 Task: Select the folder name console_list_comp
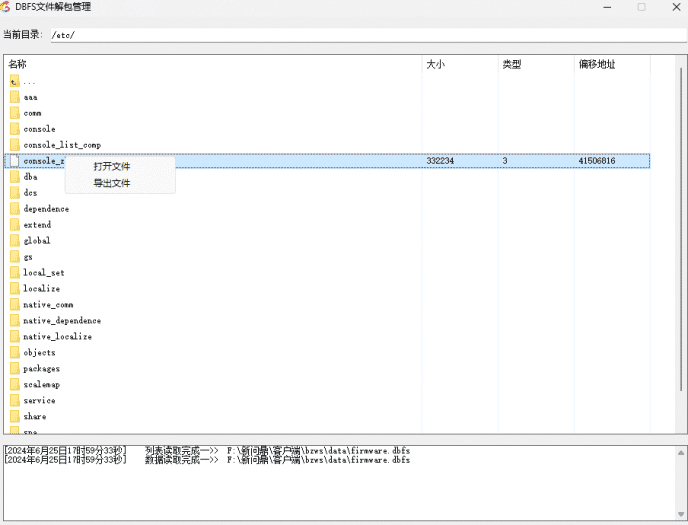coord(62,145)
